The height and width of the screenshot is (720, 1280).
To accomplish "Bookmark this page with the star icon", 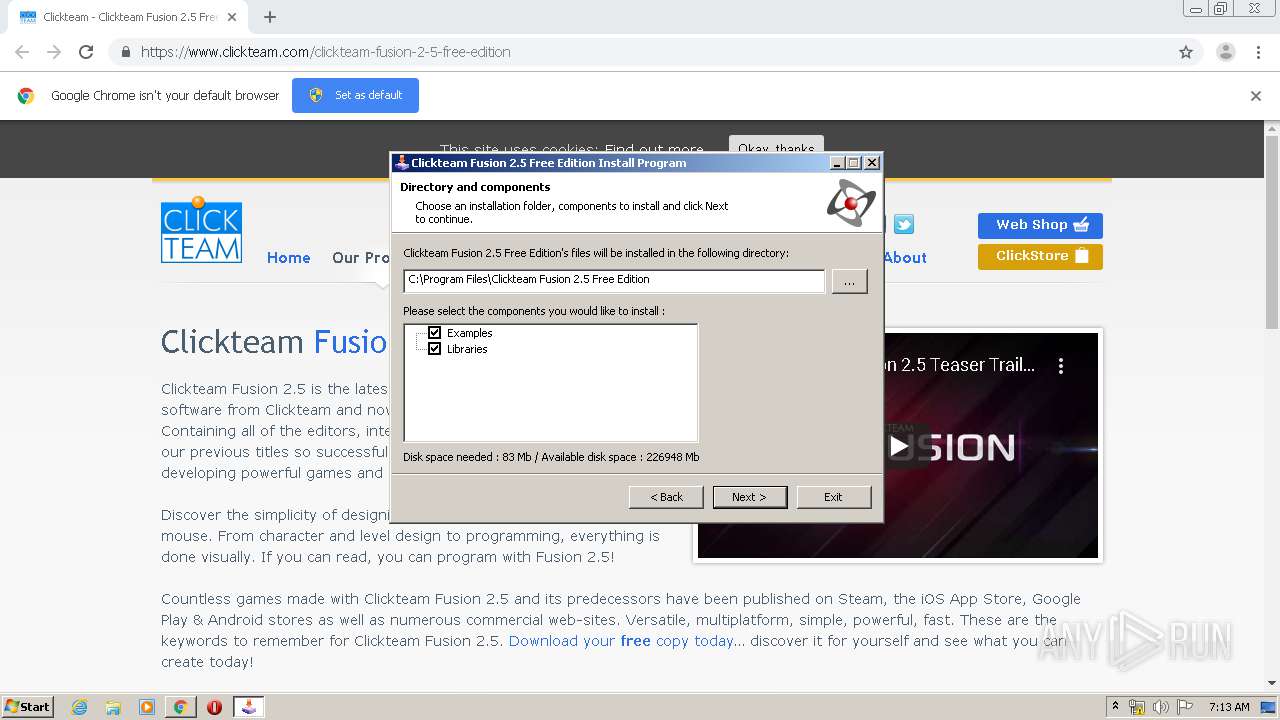I will click(x=1186, y=52).
